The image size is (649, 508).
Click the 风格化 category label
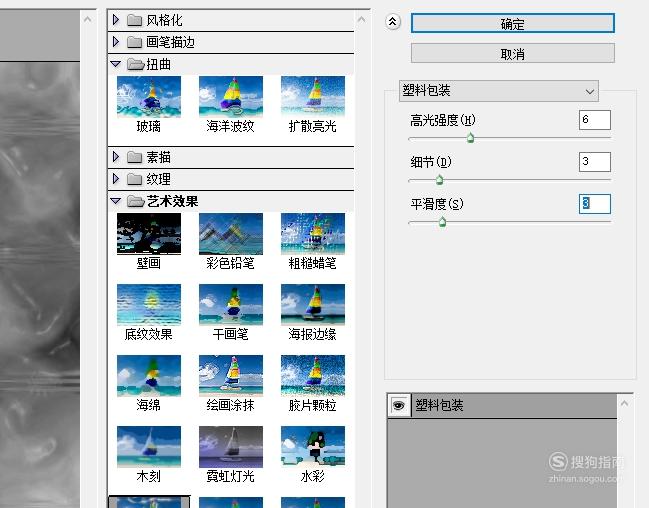[x=164, y=20]
